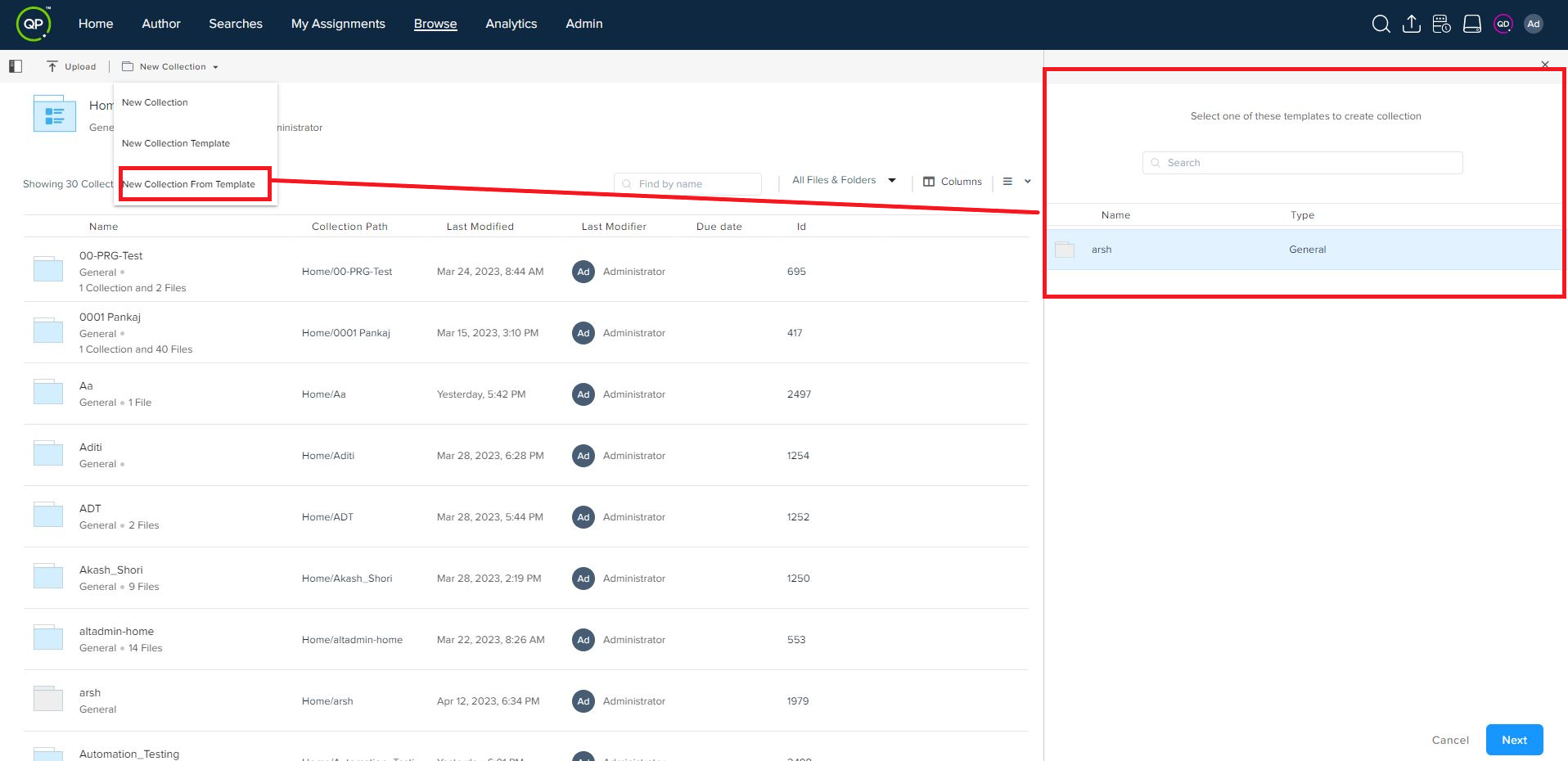Sort by Last Modifier column header
This screenshot has width=1568, height=761.
tap(614, 227)
